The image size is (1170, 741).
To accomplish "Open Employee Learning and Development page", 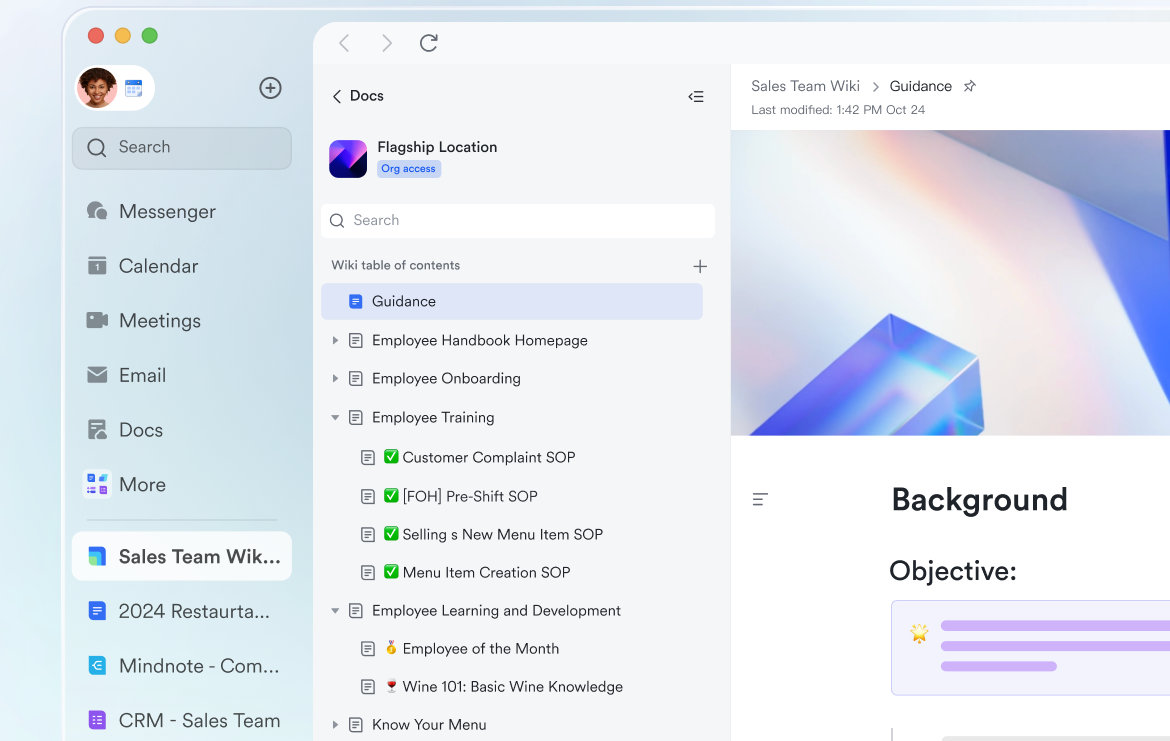I will pyautogui.click(x=495, y=610).
